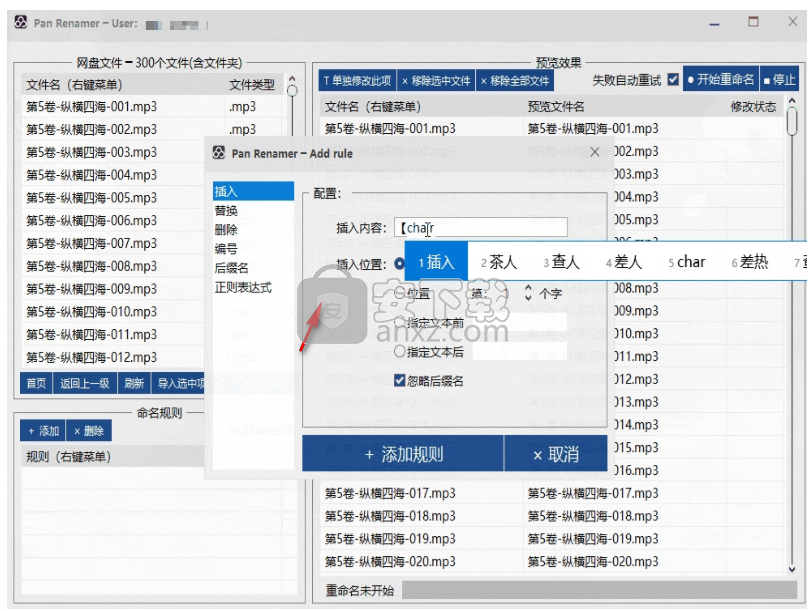The width and height of the screenshot is (811, 611).
Task: Choose IME candidate 1 插入
Action: (x=437, y=262)
